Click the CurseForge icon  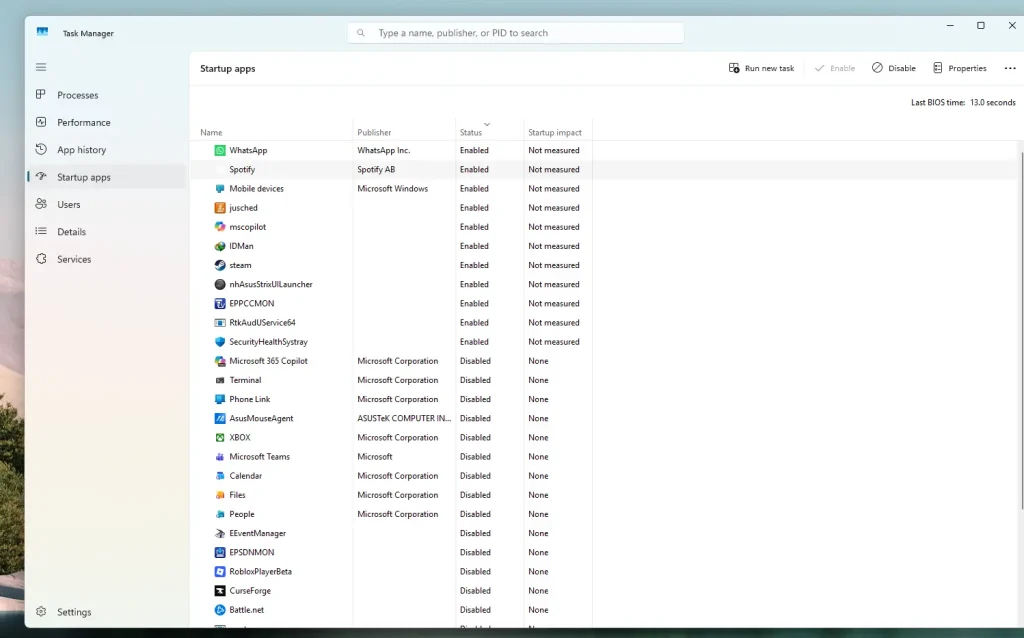[x=220, y=590]
